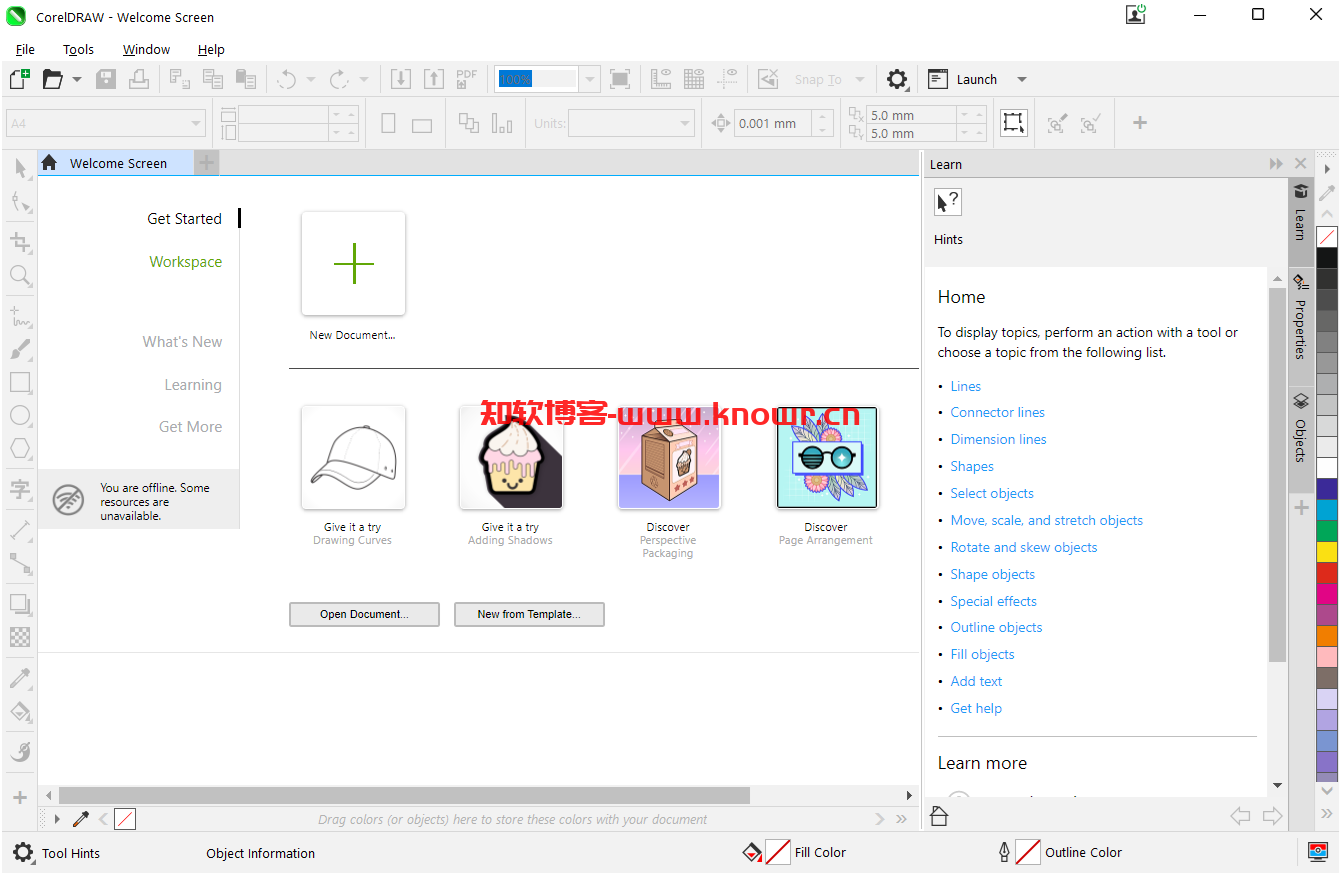Expand the document palette flyout arrow

pos(57,819)
